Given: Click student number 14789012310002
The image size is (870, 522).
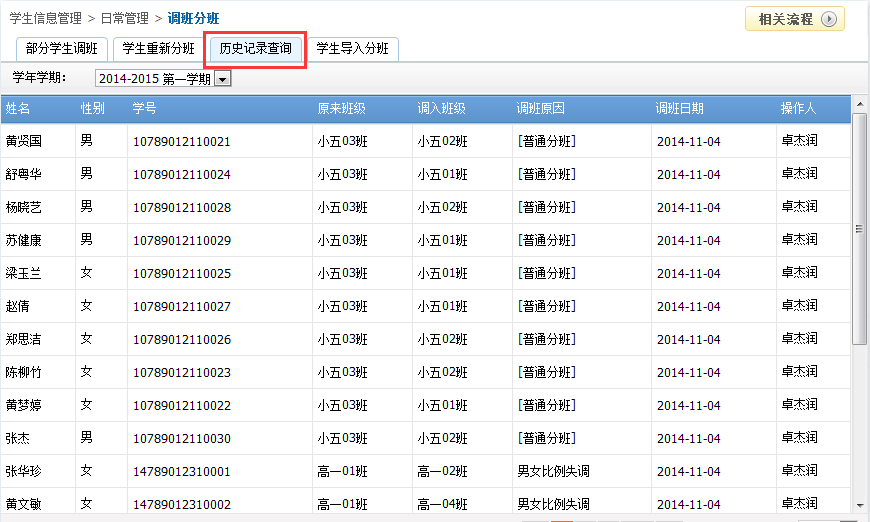Looking at the screenshot, I should click(182, 505).
